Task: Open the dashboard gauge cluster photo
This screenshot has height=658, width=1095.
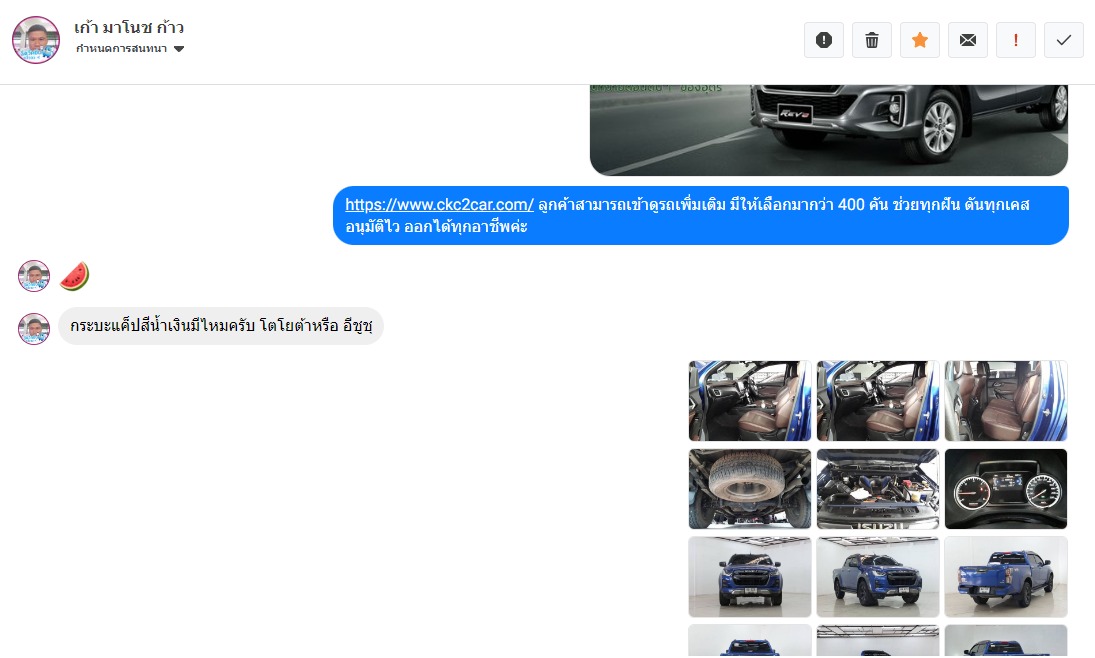Action: click(1006, 489)
